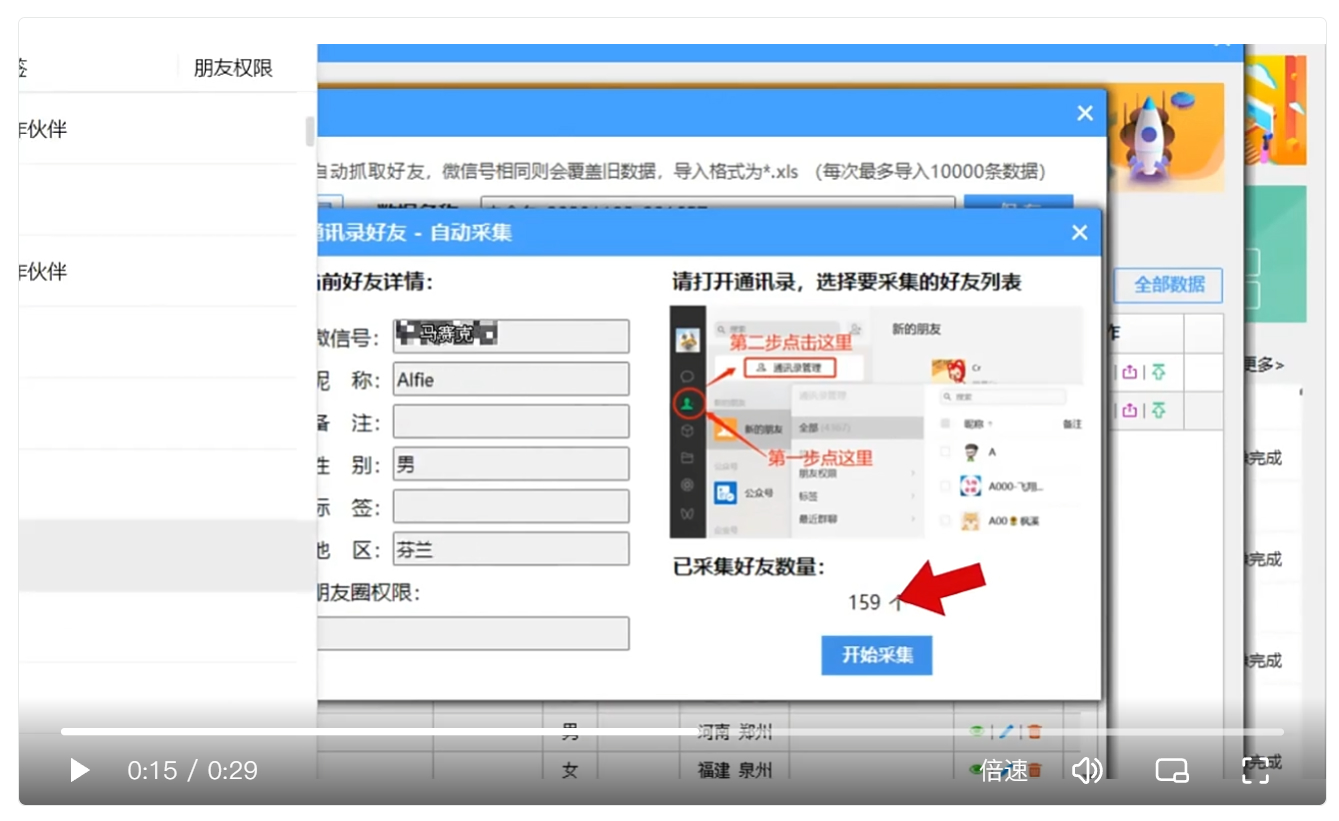This screenshot has width=1339, height=821.
Task: Click the 0:15 / 0:29 time display
Action: 192,770
